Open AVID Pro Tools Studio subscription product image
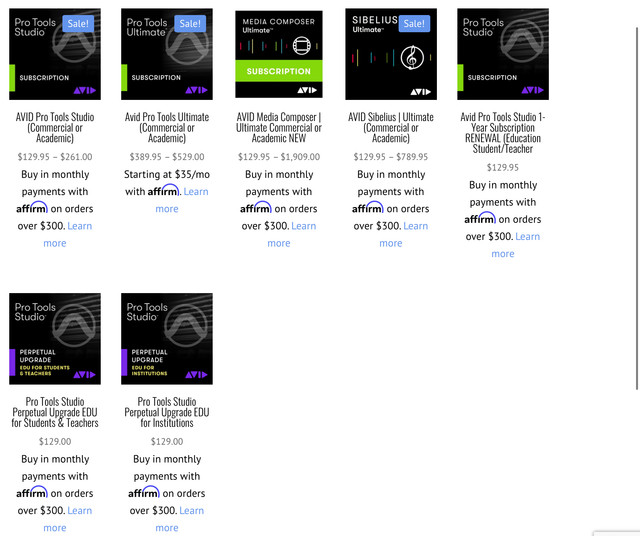The width and height of the screenshot is (640, 536). [55, 54]
